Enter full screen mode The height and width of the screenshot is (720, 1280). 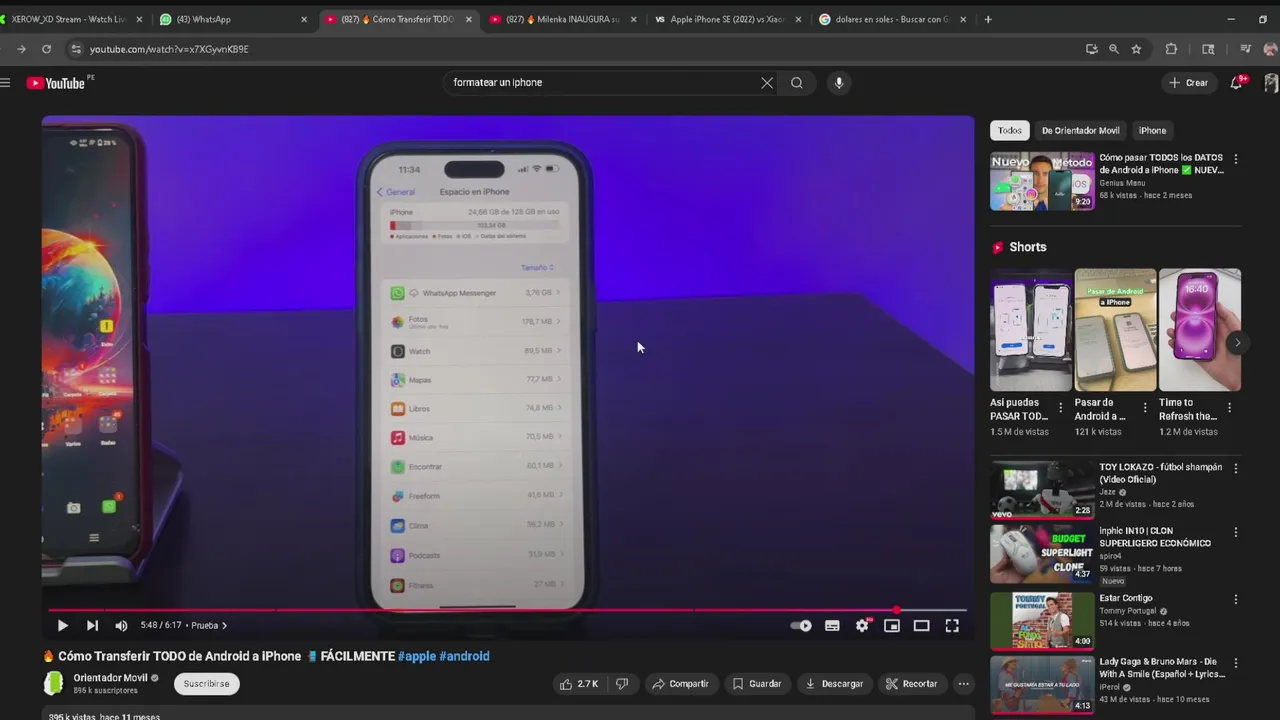(x=952, y=626)
